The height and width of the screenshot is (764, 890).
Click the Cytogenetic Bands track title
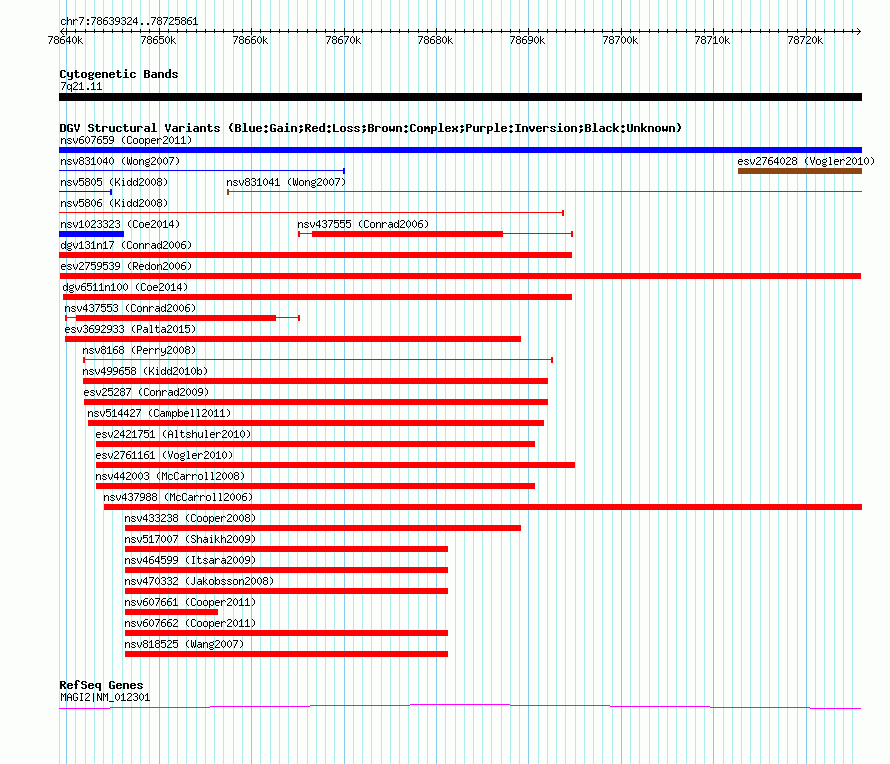point(119,74)
